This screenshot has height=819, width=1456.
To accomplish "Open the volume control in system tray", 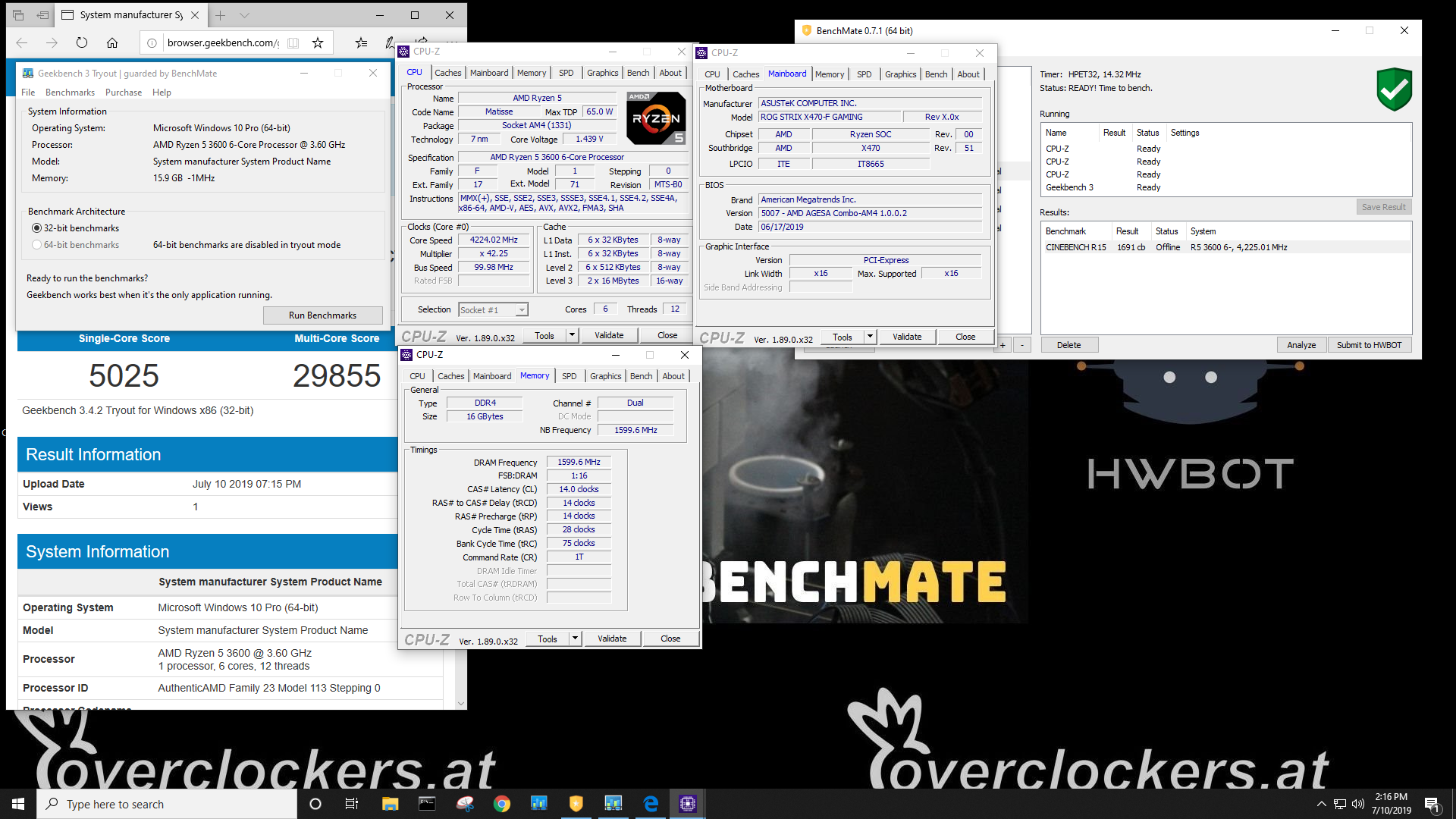I will click(1358, 804).
